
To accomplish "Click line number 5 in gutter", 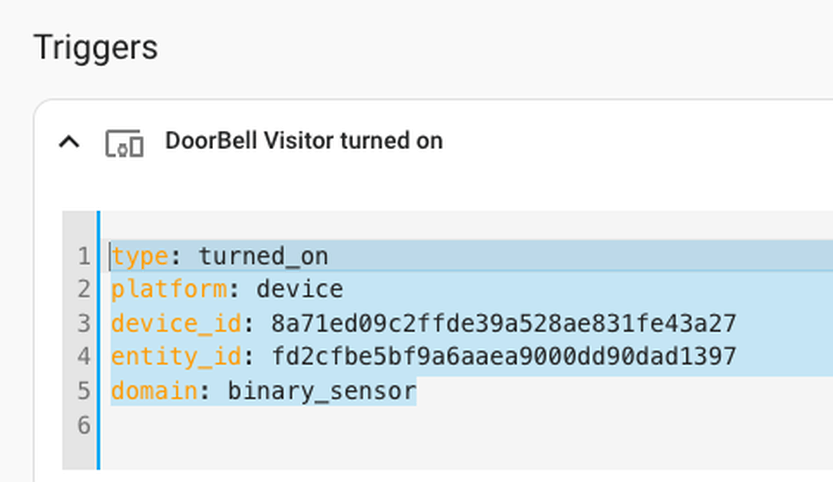I will [83, 391].
